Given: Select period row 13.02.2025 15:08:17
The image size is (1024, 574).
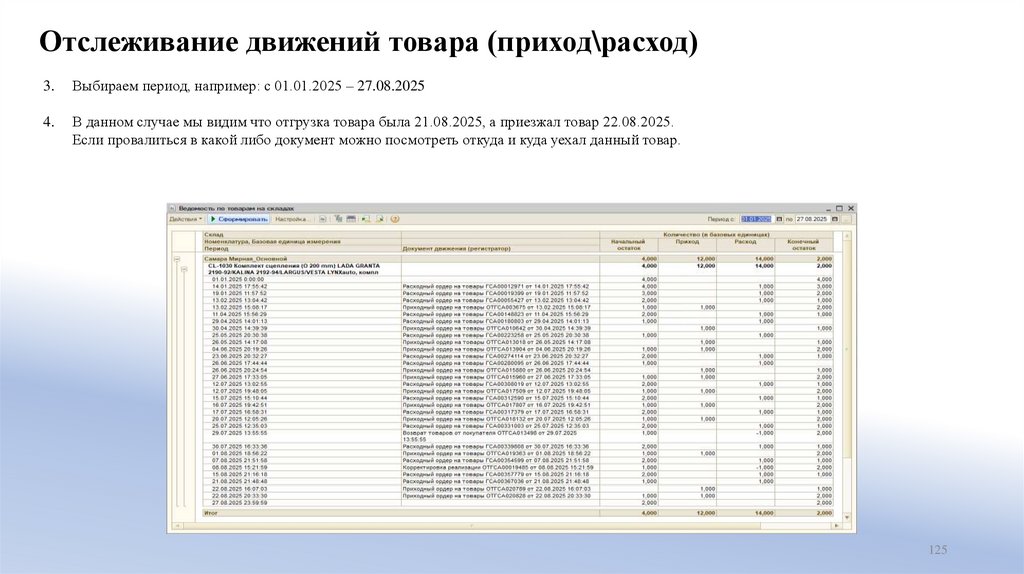Looking at the screenshot, I should (x=519, y=307).
